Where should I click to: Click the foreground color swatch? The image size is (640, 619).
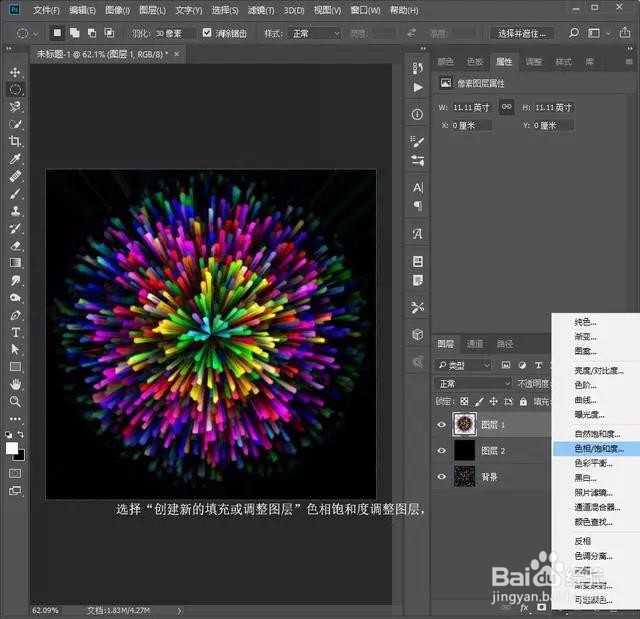tap(11, 448)
